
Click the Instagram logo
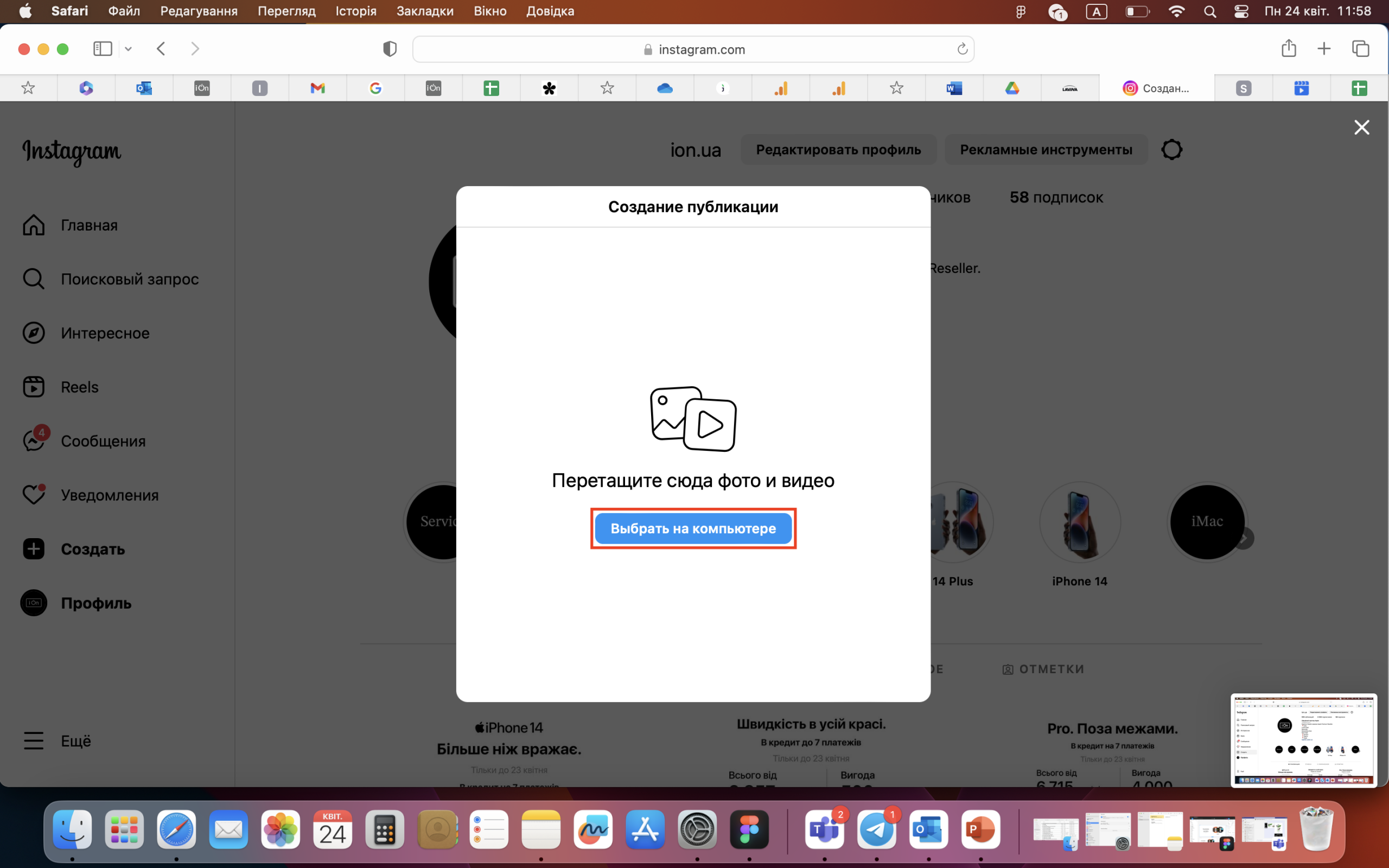pyautogui.click(x=72, y=151)
